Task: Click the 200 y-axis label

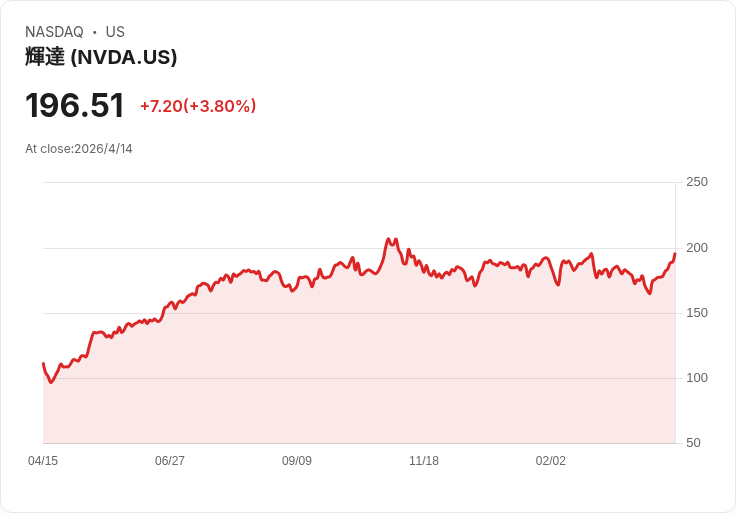Action: point(697,248)
